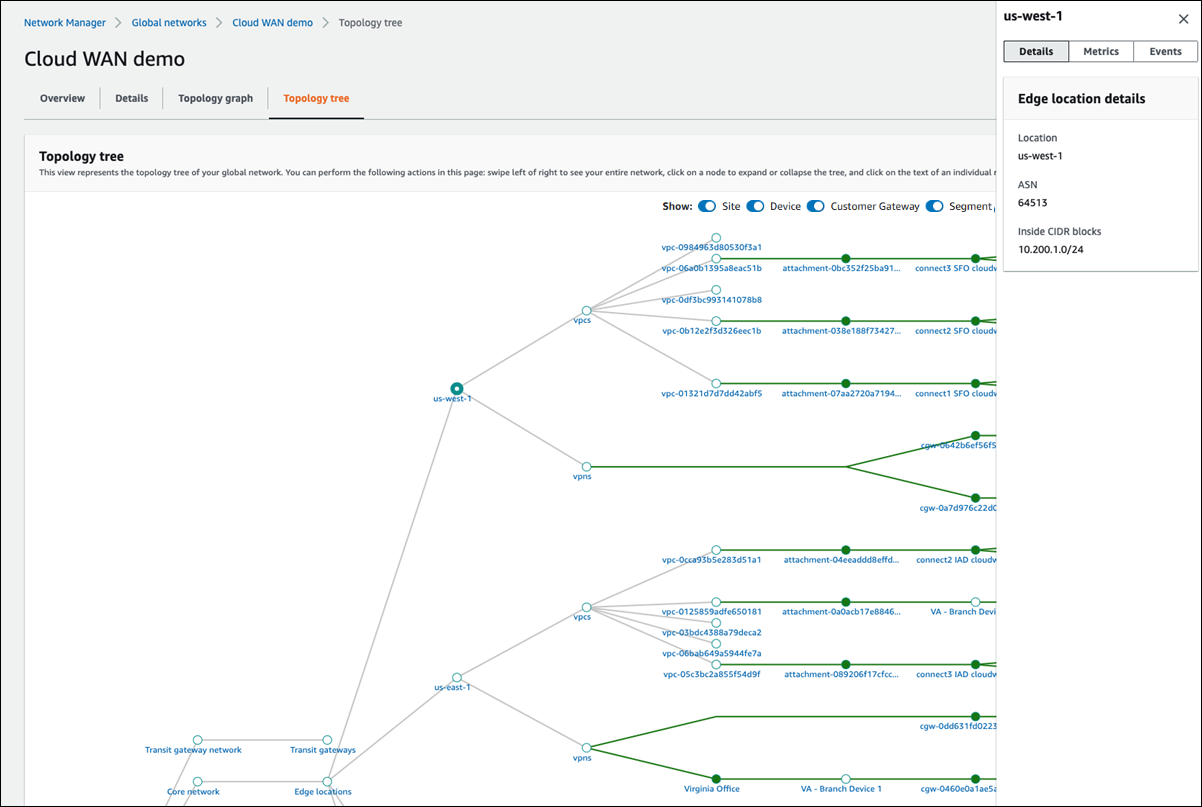Image resolution: width=1202 pixels, height=807 pixels.
Task: Toggle the Segment visibility switch
Action: pos(934,206)
